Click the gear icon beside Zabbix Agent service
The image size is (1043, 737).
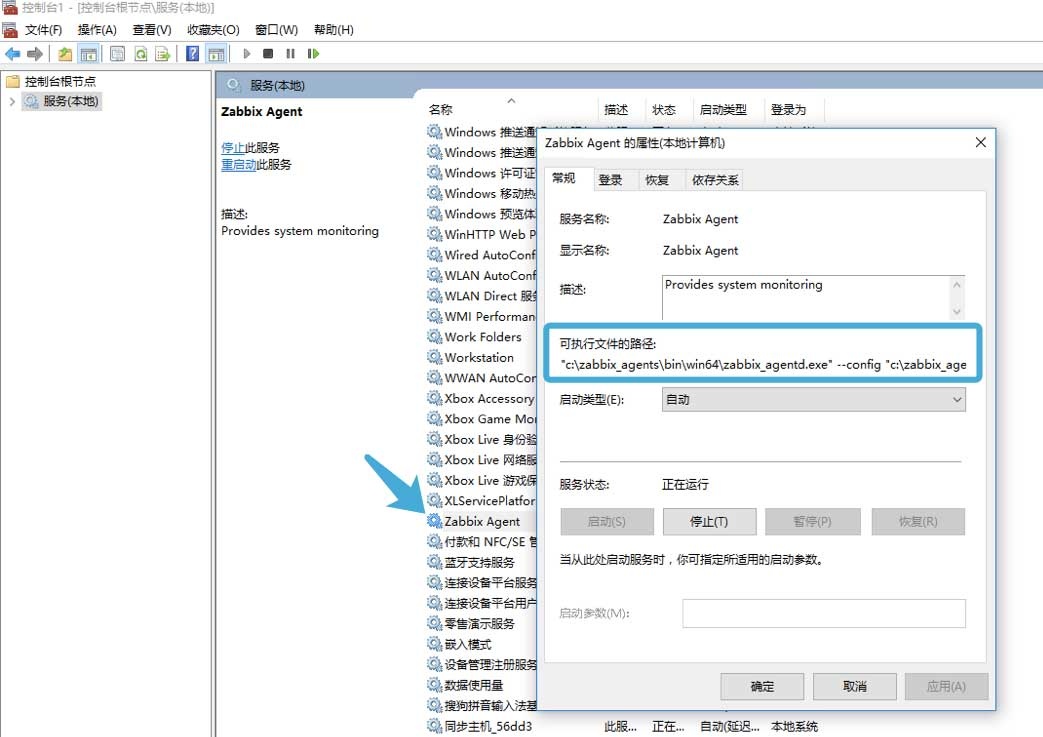(434, 521)
